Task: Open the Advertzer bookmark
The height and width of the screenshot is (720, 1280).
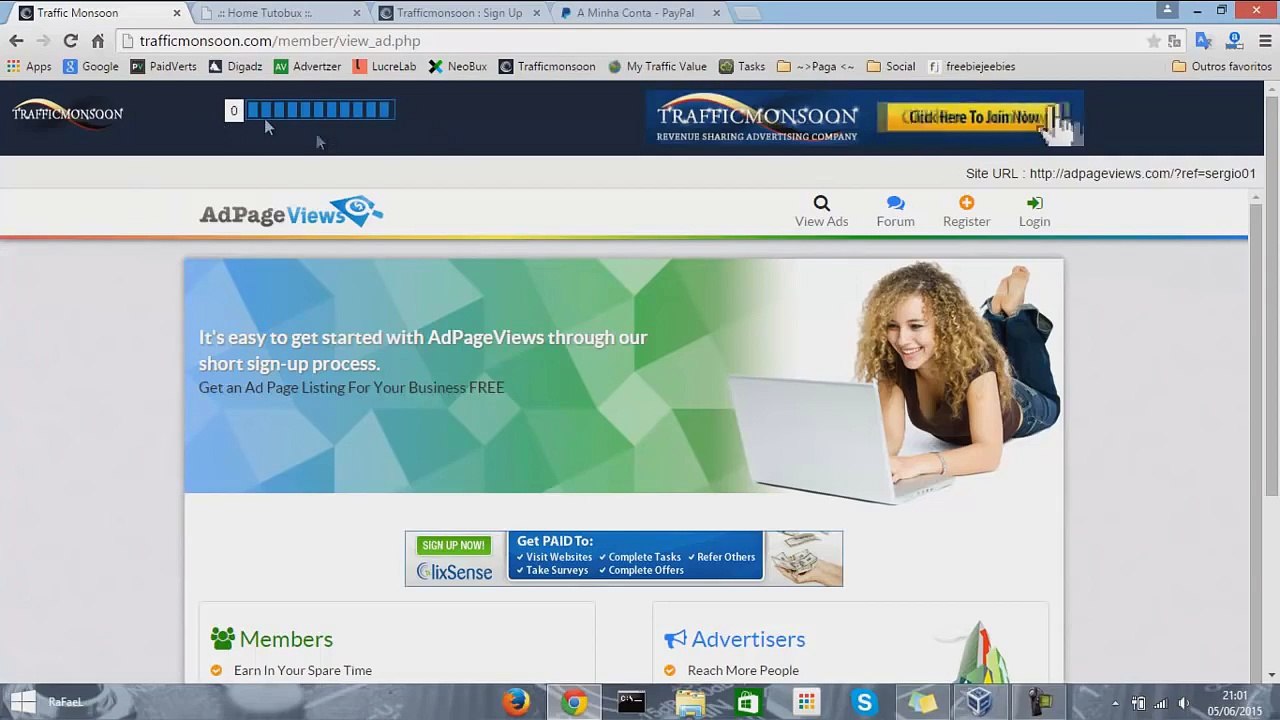Action: coord(308,66)
